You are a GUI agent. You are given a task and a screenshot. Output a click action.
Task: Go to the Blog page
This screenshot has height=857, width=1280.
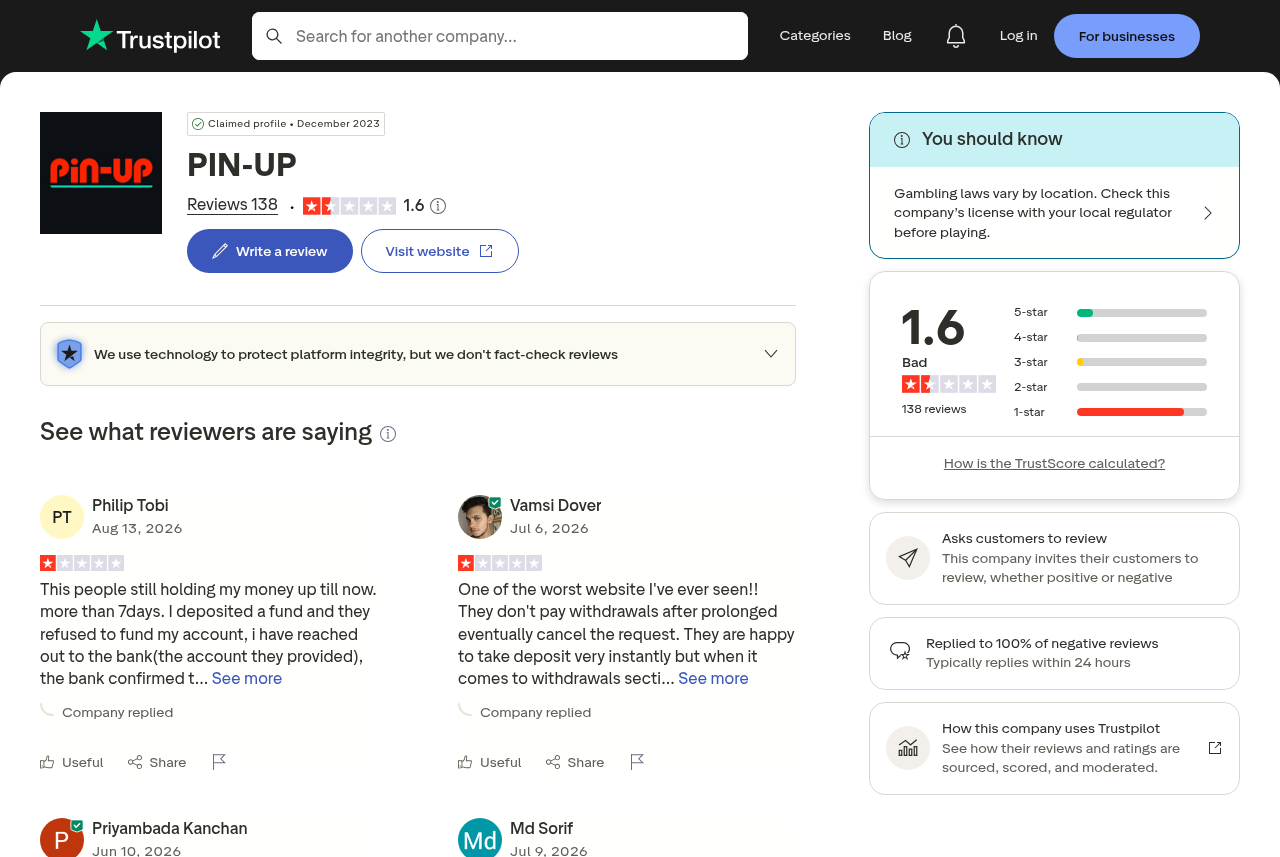[x=897, y=36]
